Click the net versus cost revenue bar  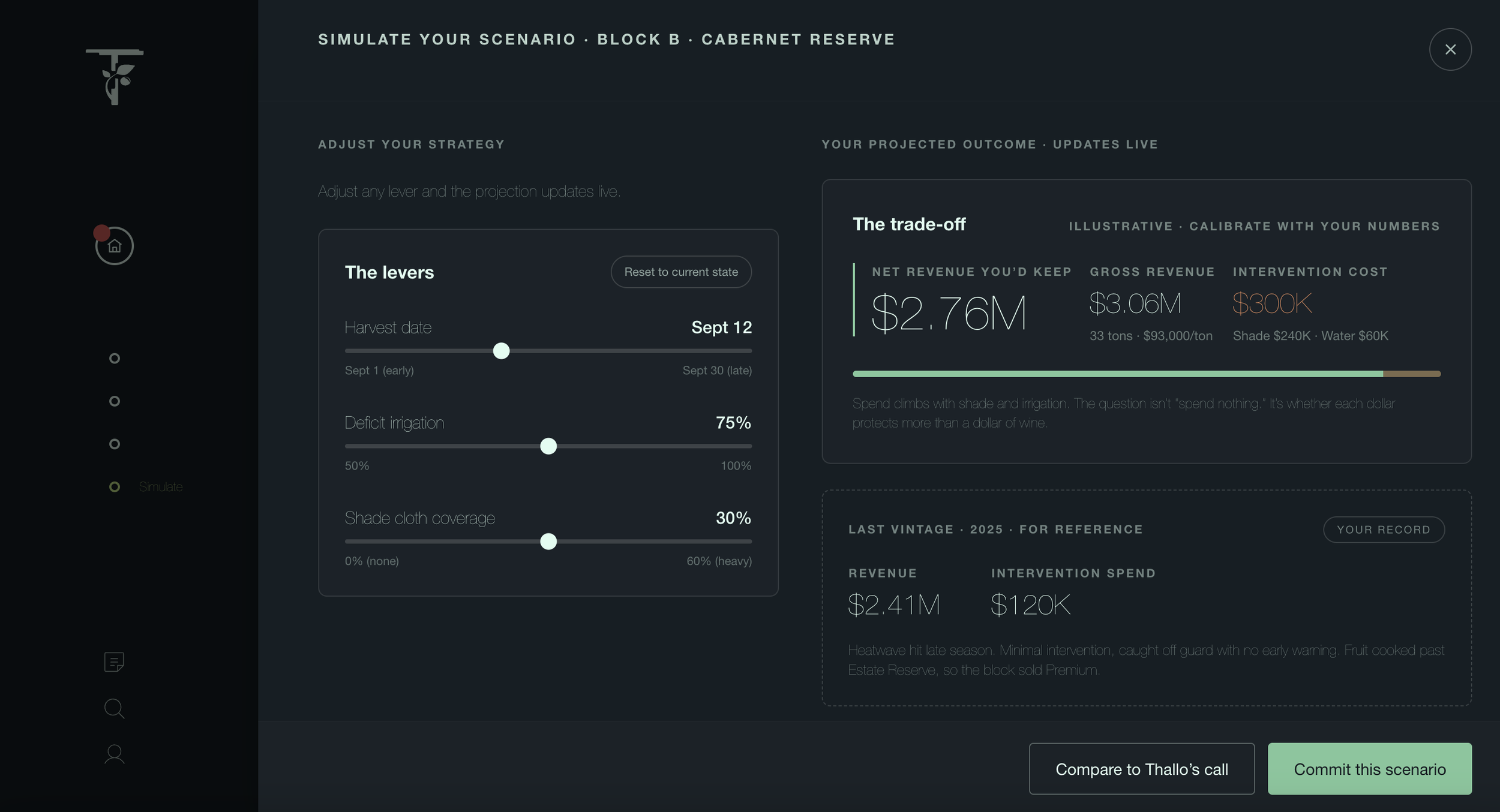[1146, 374]
